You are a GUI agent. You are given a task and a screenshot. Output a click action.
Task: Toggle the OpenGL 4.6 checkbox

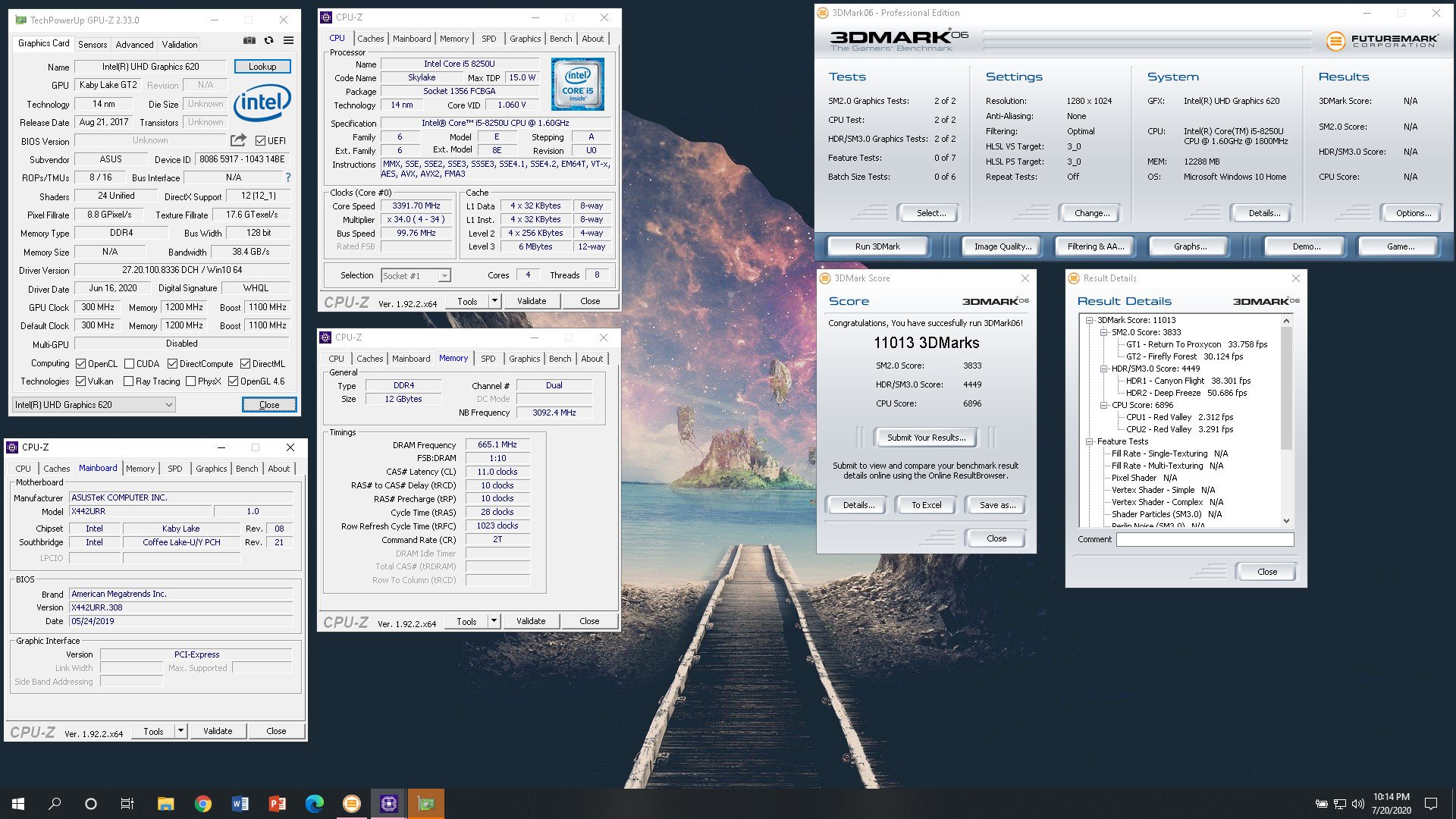tap(233, 381)
